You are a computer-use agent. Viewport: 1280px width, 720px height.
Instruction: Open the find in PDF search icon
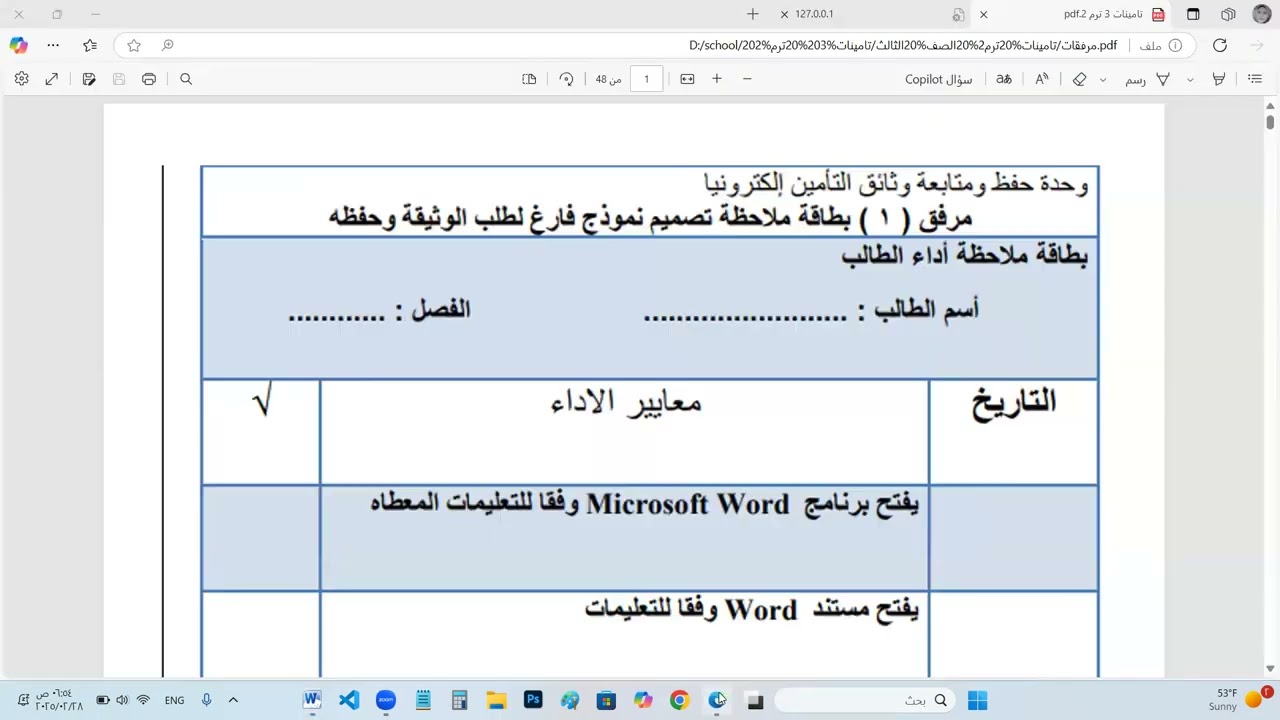point(186,79)
